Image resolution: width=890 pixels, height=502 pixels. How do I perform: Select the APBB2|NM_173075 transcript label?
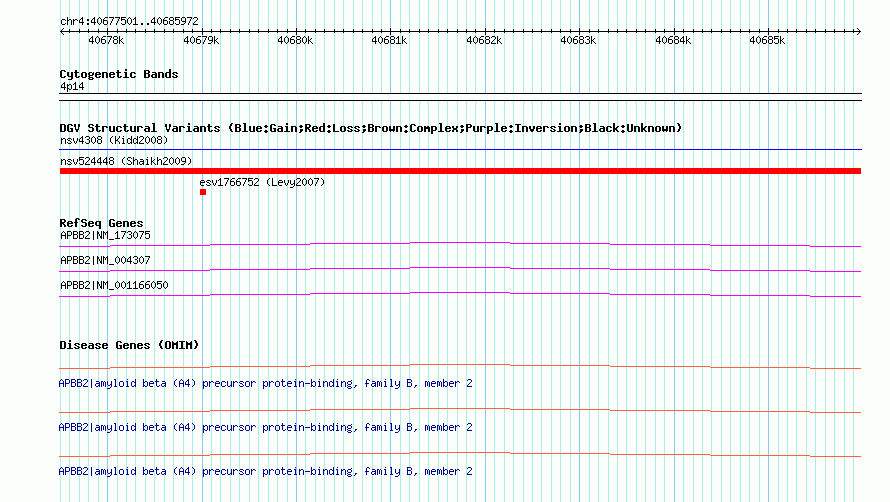(x=106, y=235)
